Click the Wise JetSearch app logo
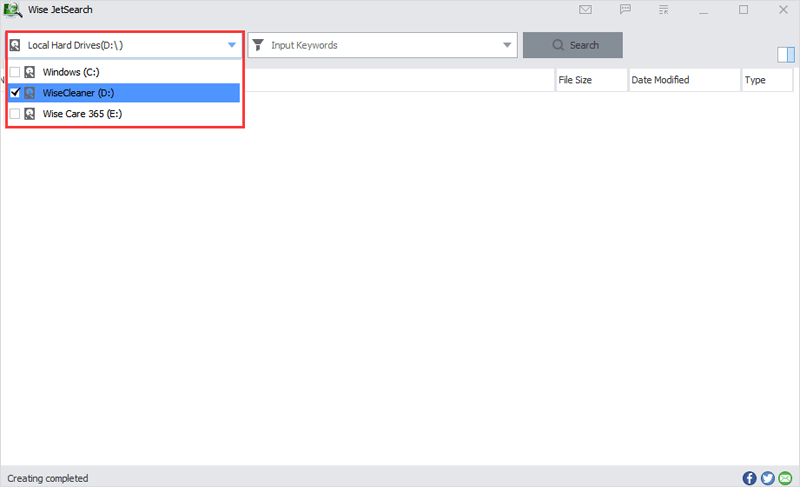This screenshot has width=800, height=487. (x=13, y=10)
